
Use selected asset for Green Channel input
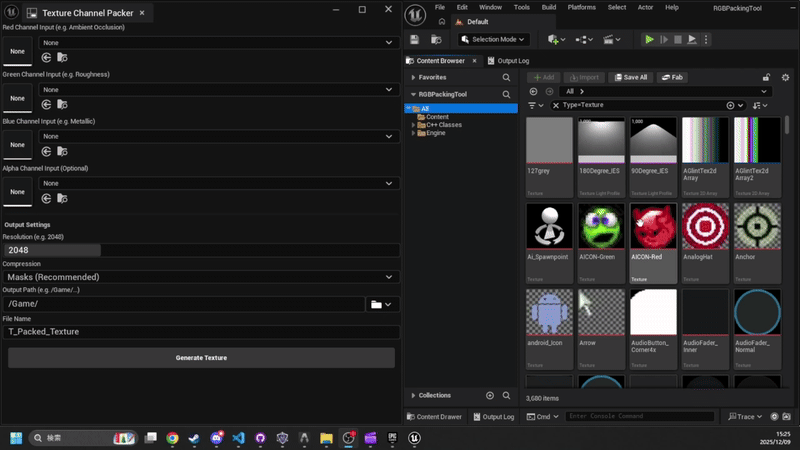click(x=46, y=105)
